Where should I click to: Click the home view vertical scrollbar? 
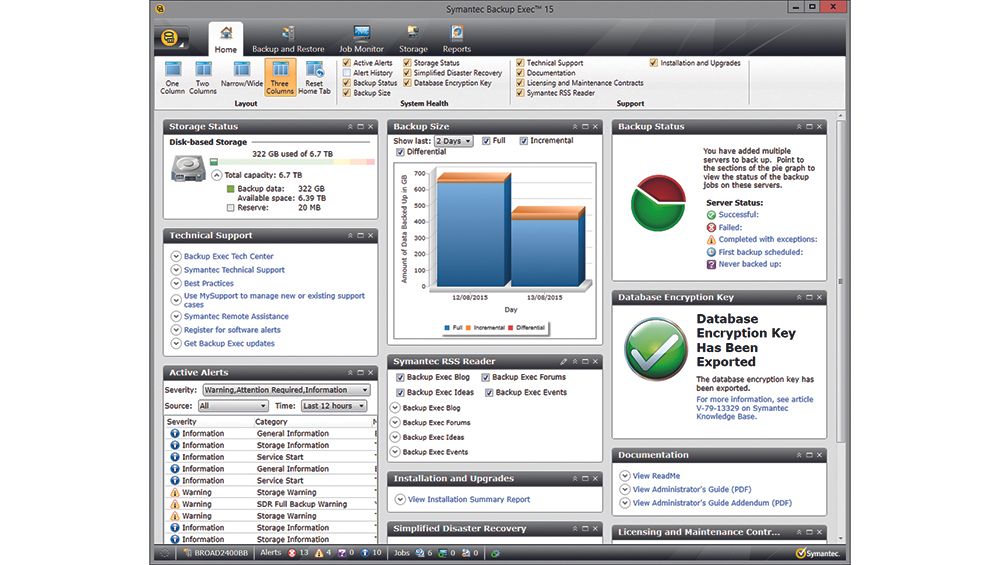841,281
